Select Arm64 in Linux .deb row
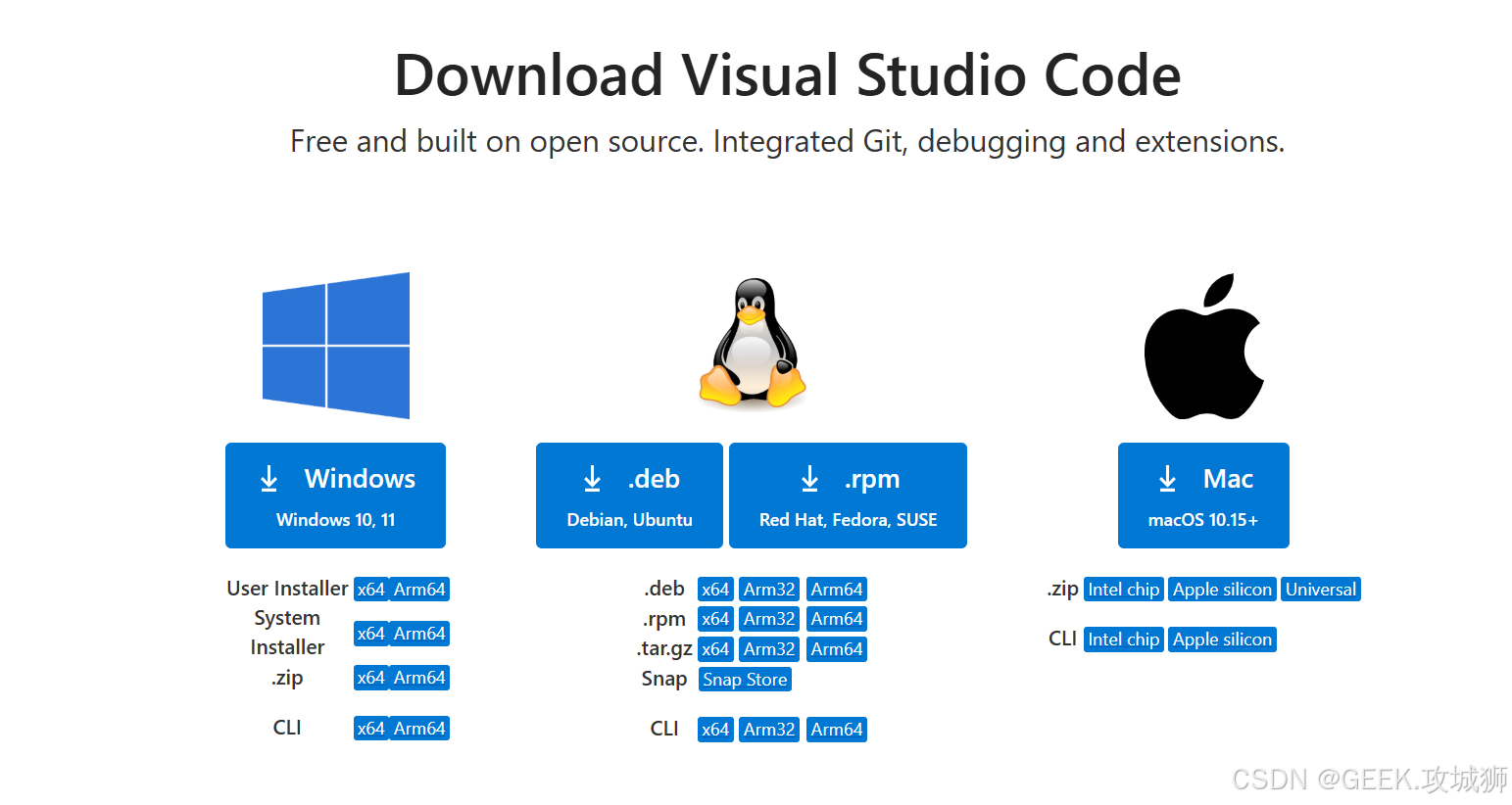 [x=837, y=590]
